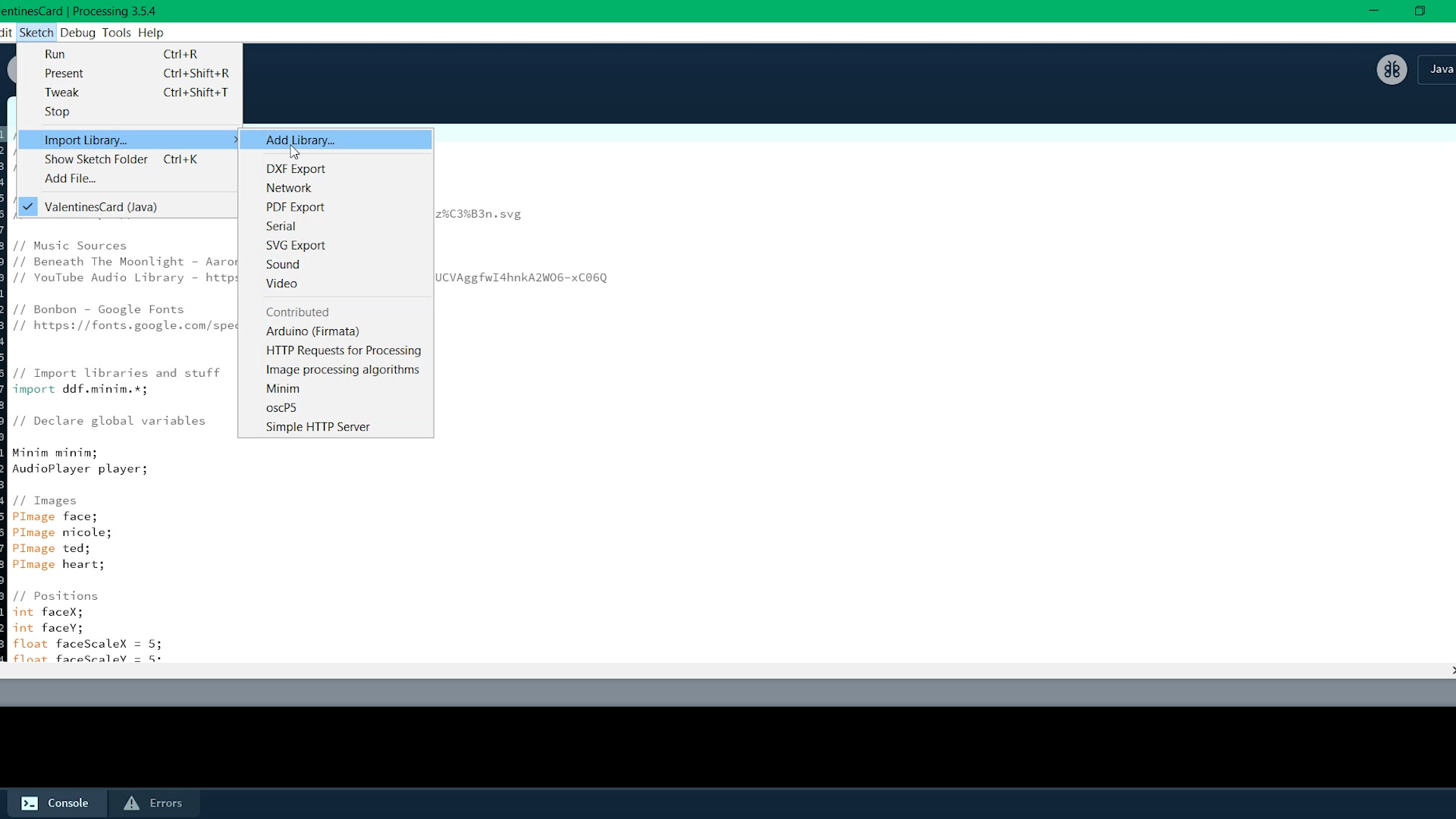Screen dimensions: 1456x819
Task: Expand Import Library submenu arrow
Action: coord(235,140)
